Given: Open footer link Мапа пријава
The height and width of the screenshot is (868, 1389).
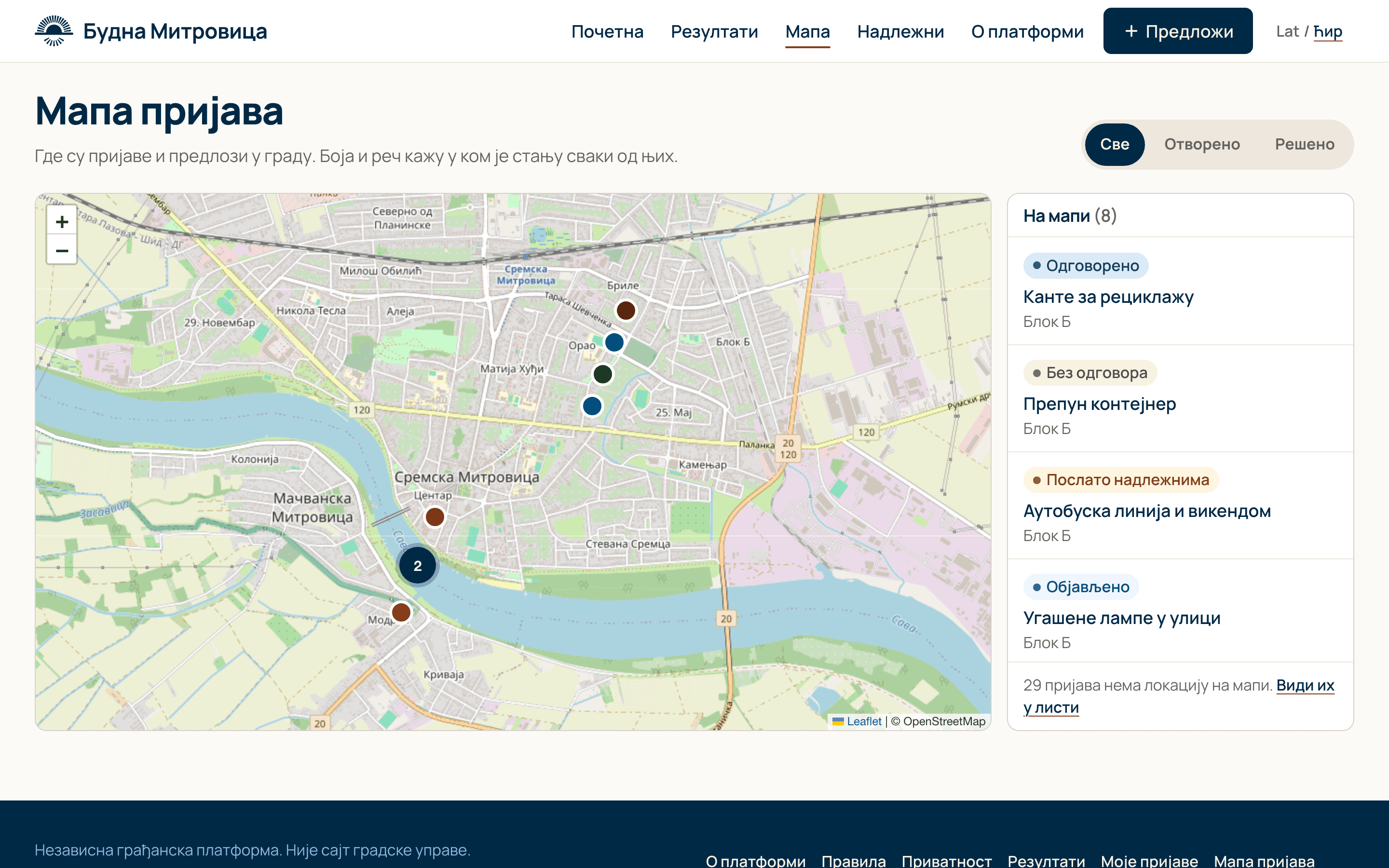Looking at the screenshot, I should (x=1264, y=861).
